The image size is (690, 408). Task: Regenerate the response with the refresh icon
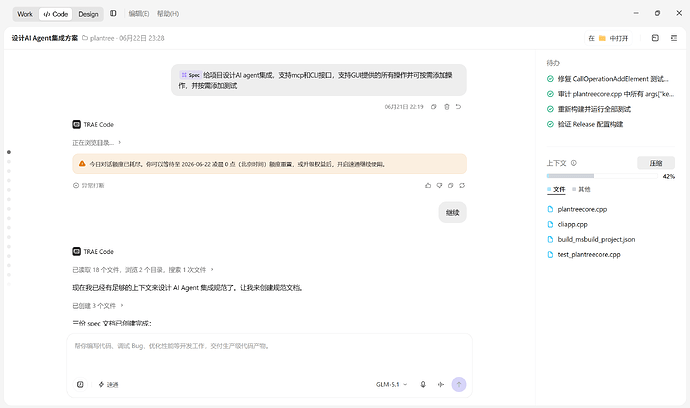point(462,185)
